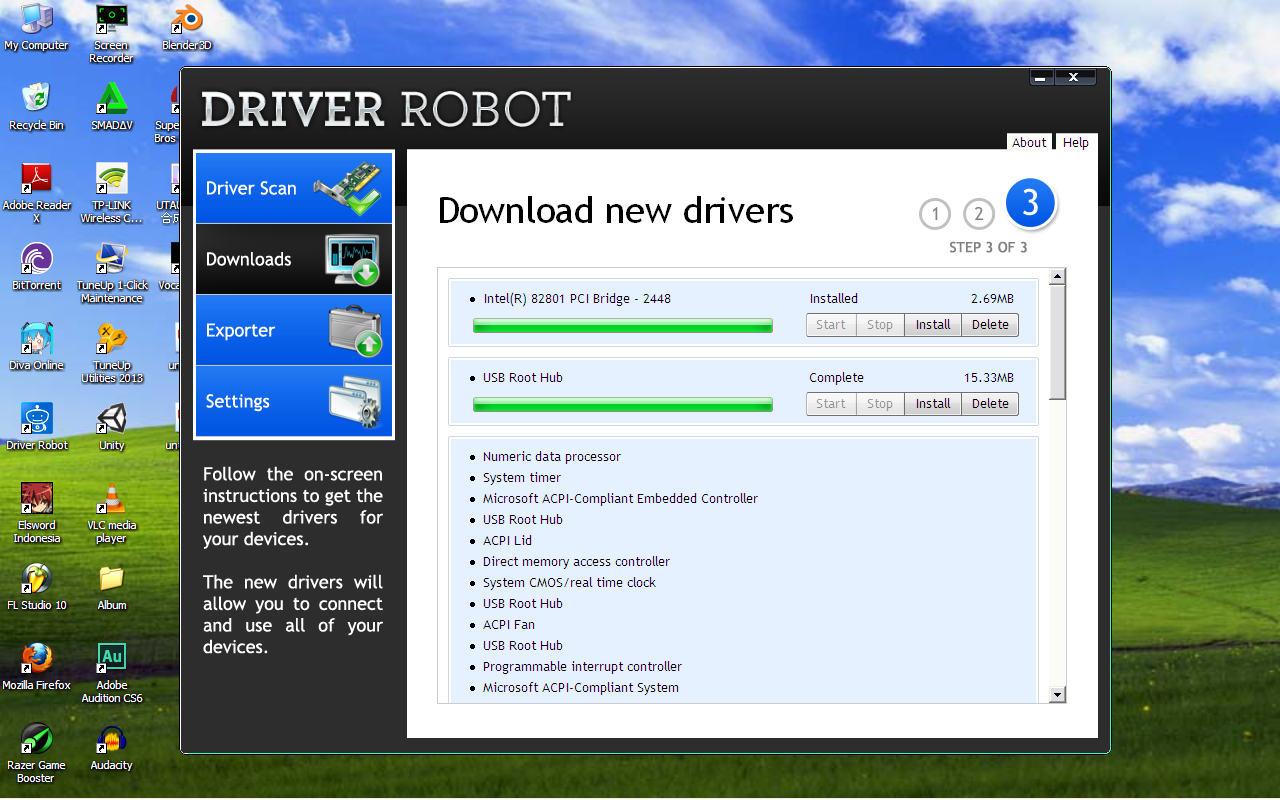Click the About tab
Screen dimensions: 1280x800
coord(1029,142)
